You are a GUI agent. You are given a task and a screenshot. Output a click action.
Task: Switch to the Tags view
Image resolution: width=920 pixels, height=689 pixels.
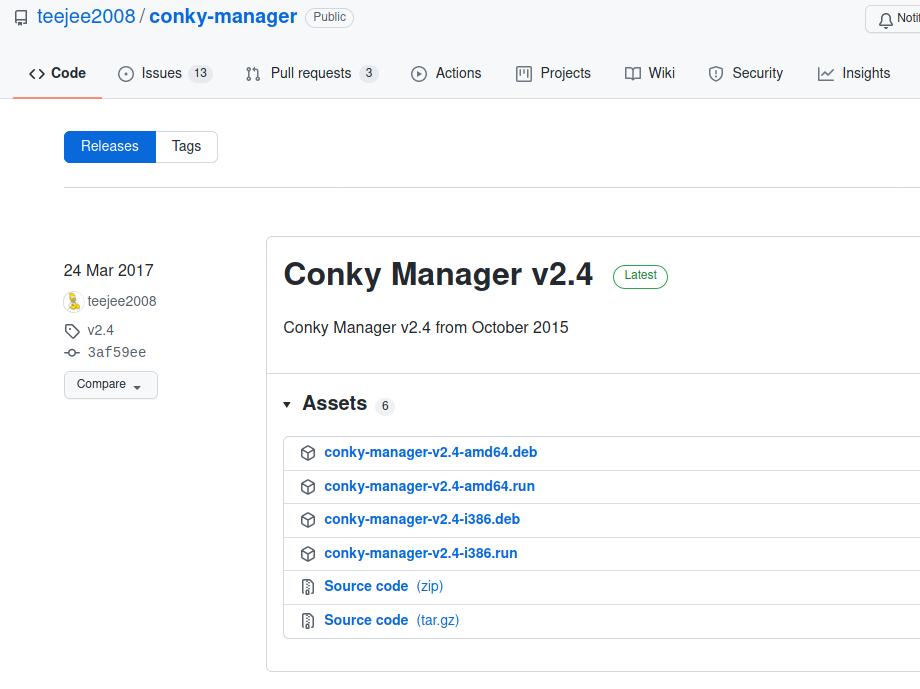tap(187, 147)
